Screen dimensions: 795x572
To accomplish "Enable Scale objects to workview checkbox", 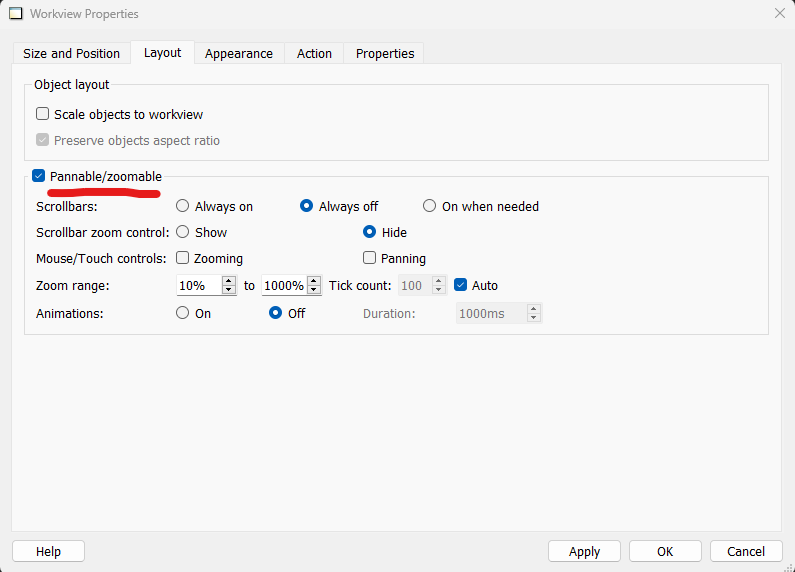I will (43, 115).
